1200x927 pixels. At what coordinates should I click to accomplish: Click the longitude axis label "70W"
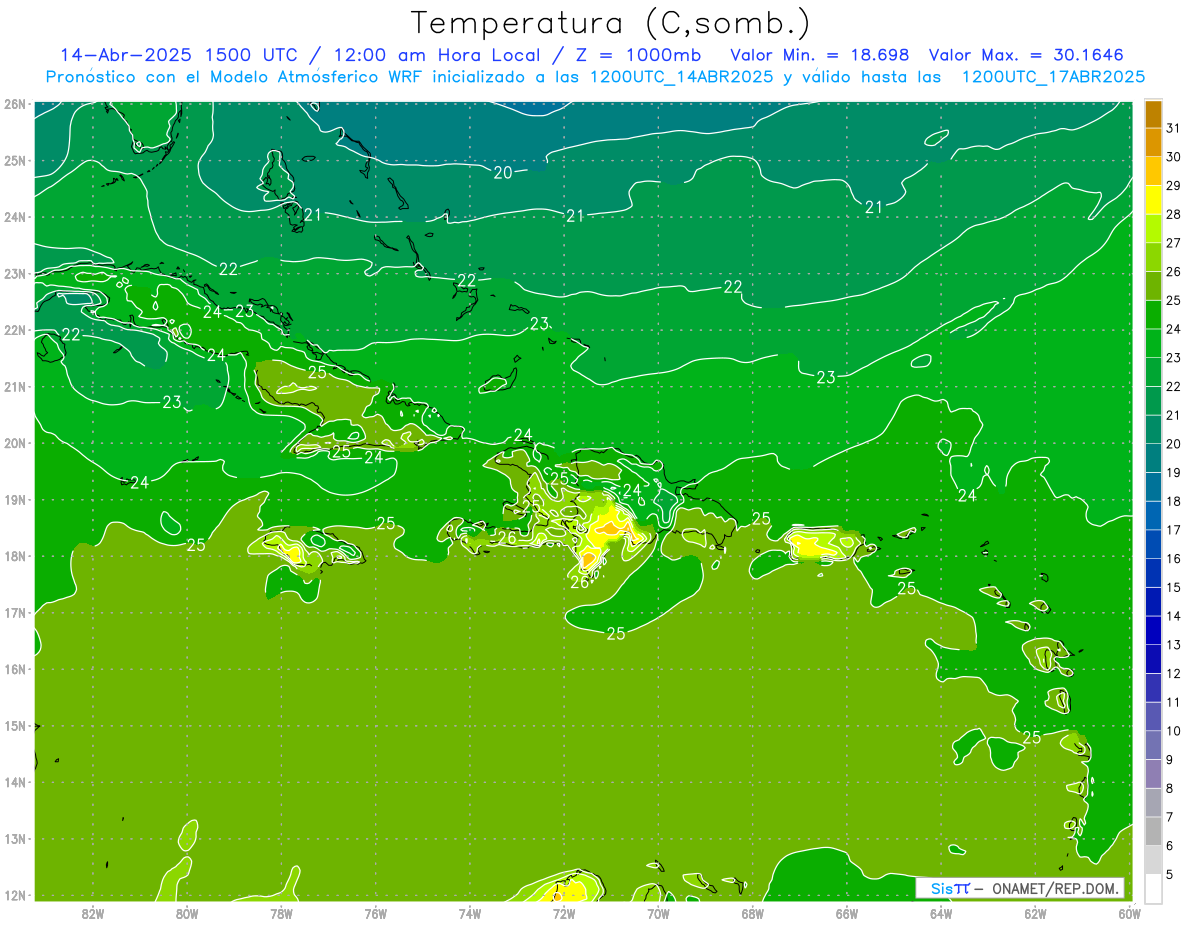[658, 912]
